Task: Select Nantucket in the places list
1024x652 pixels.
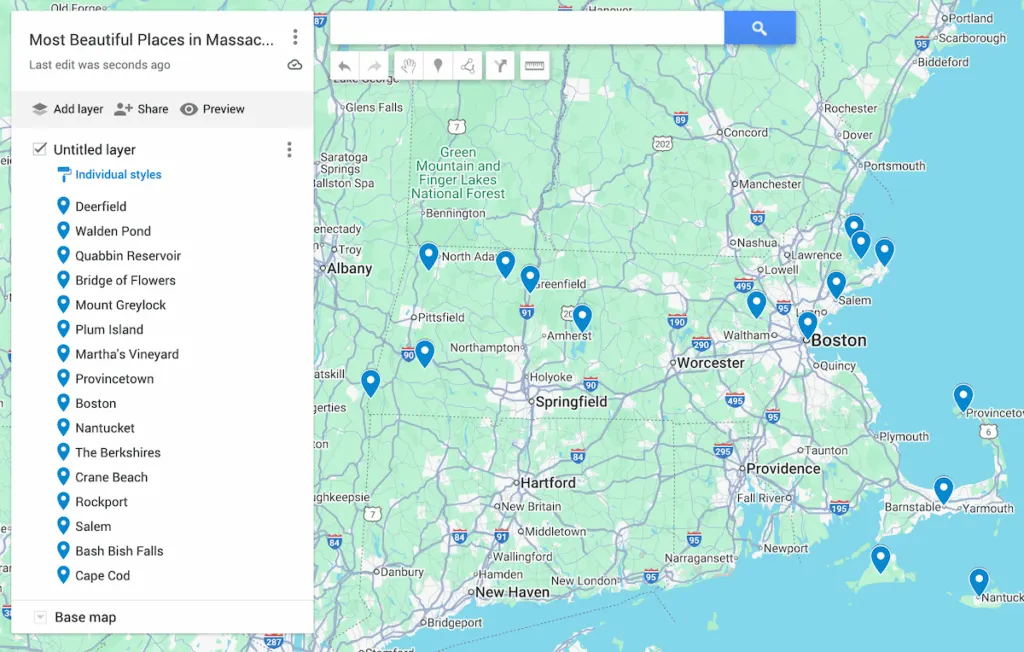Action: (x=104, y=428)
